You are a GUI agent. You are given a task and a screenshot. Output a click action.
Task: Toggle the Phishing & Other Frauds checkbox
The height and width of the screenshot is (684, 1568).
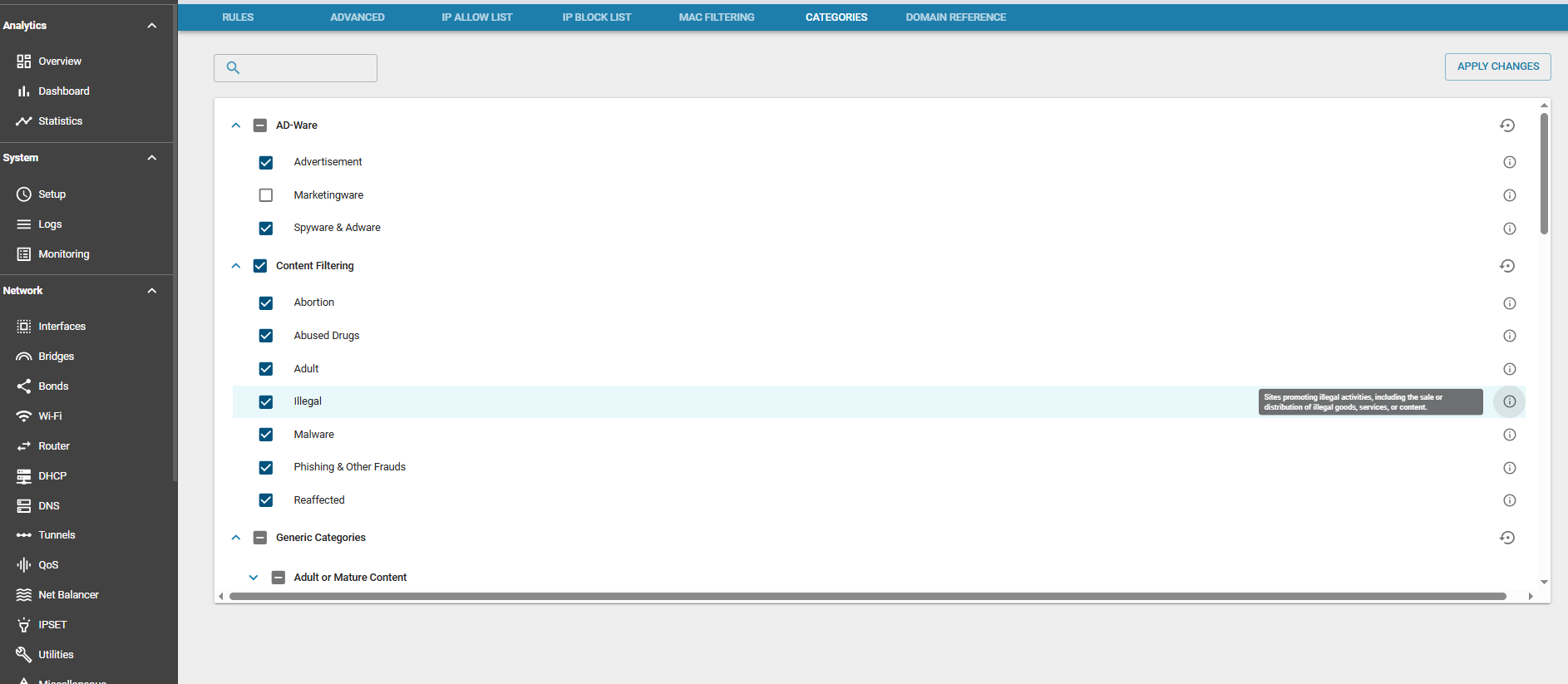point(266,467)
